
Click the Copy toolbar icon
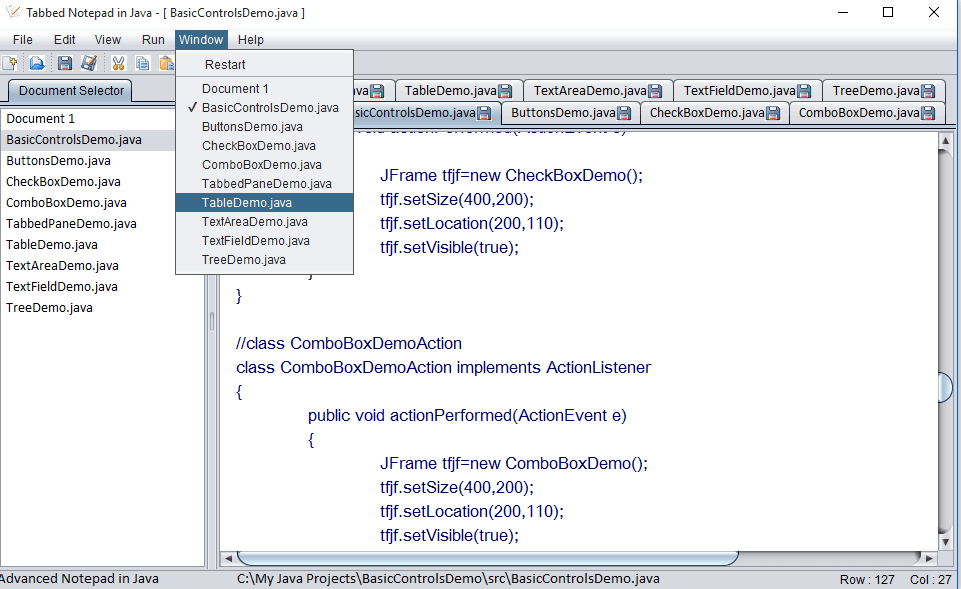pos(143,64)
